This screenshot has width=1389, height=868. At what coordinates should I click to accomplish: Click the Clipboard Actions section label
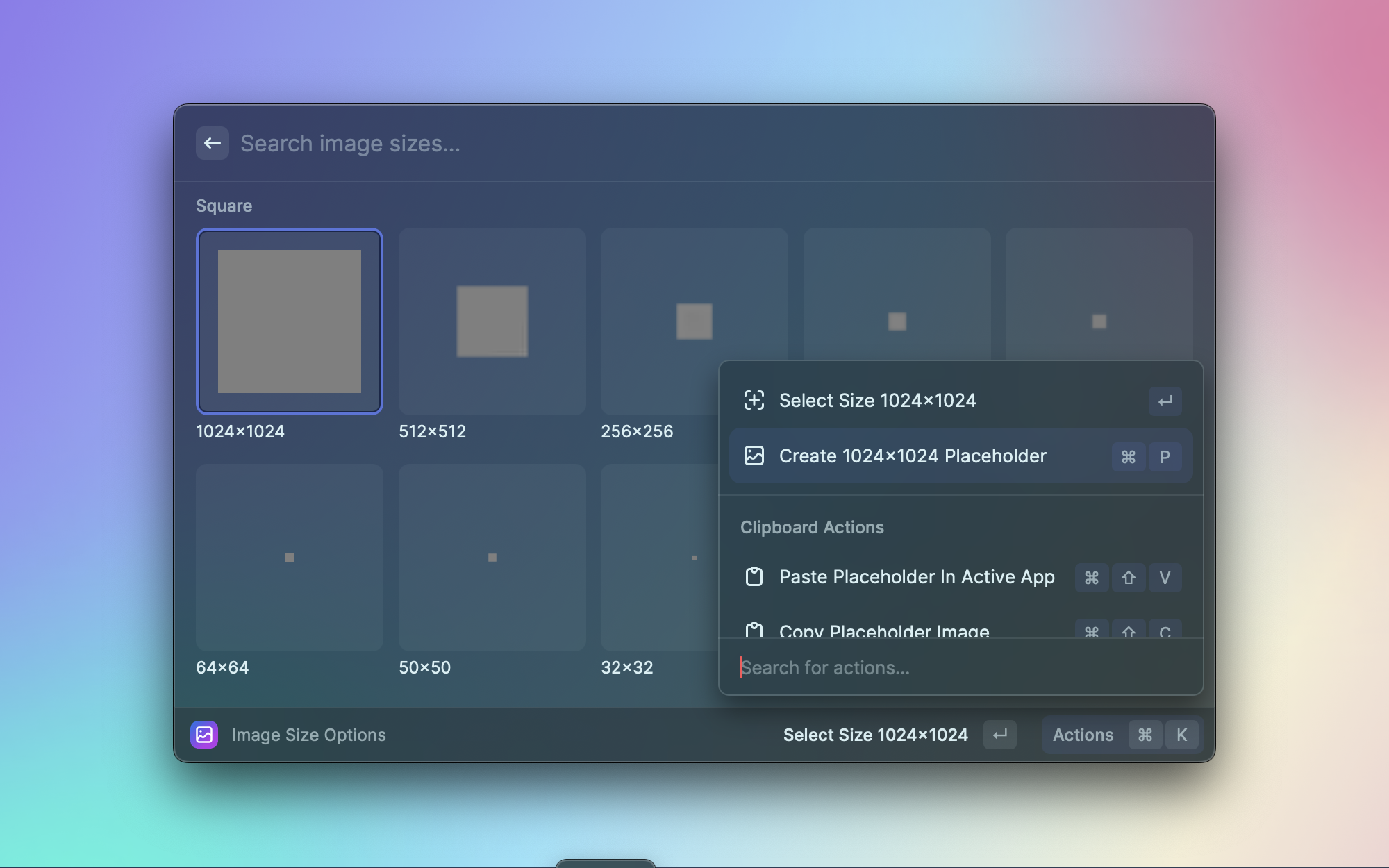click(812, 527)
